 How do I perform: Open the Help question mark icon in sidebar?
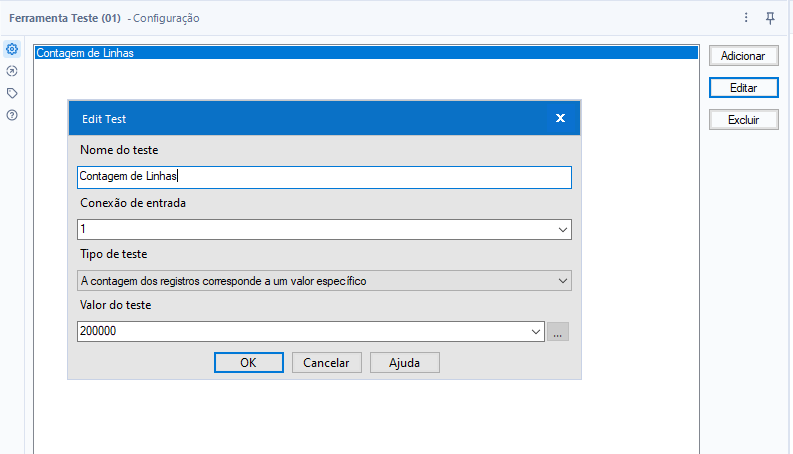12,115
